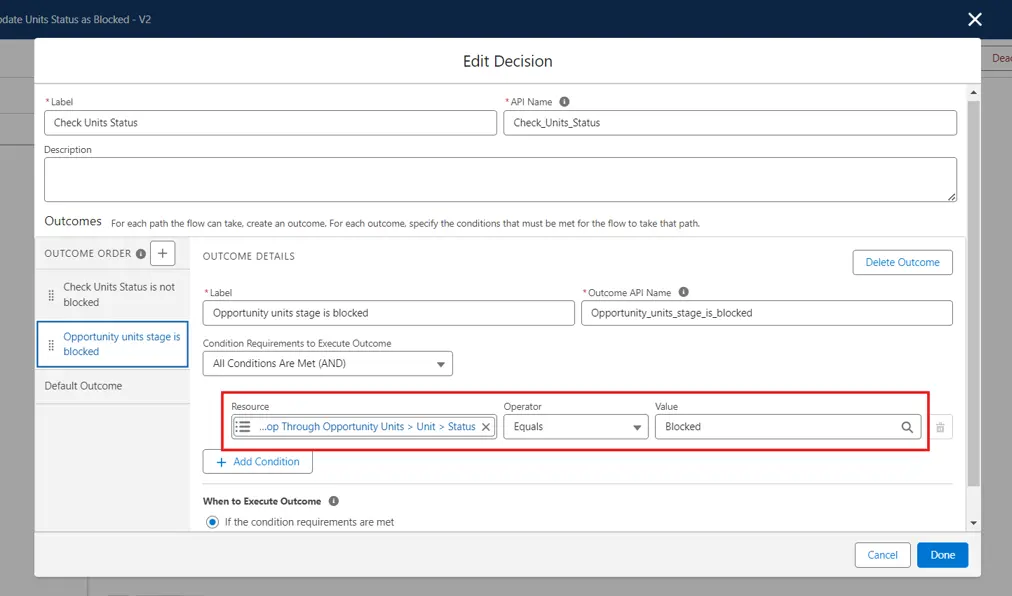Screen dimensions: 1012x596
Task: Click the search icon in the Value field
Action: 907,427
